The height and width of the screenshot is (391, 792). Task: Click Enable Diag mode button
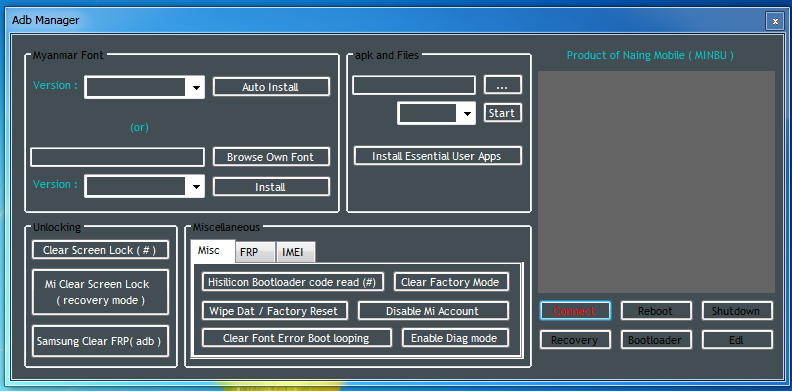click(455, 337)
